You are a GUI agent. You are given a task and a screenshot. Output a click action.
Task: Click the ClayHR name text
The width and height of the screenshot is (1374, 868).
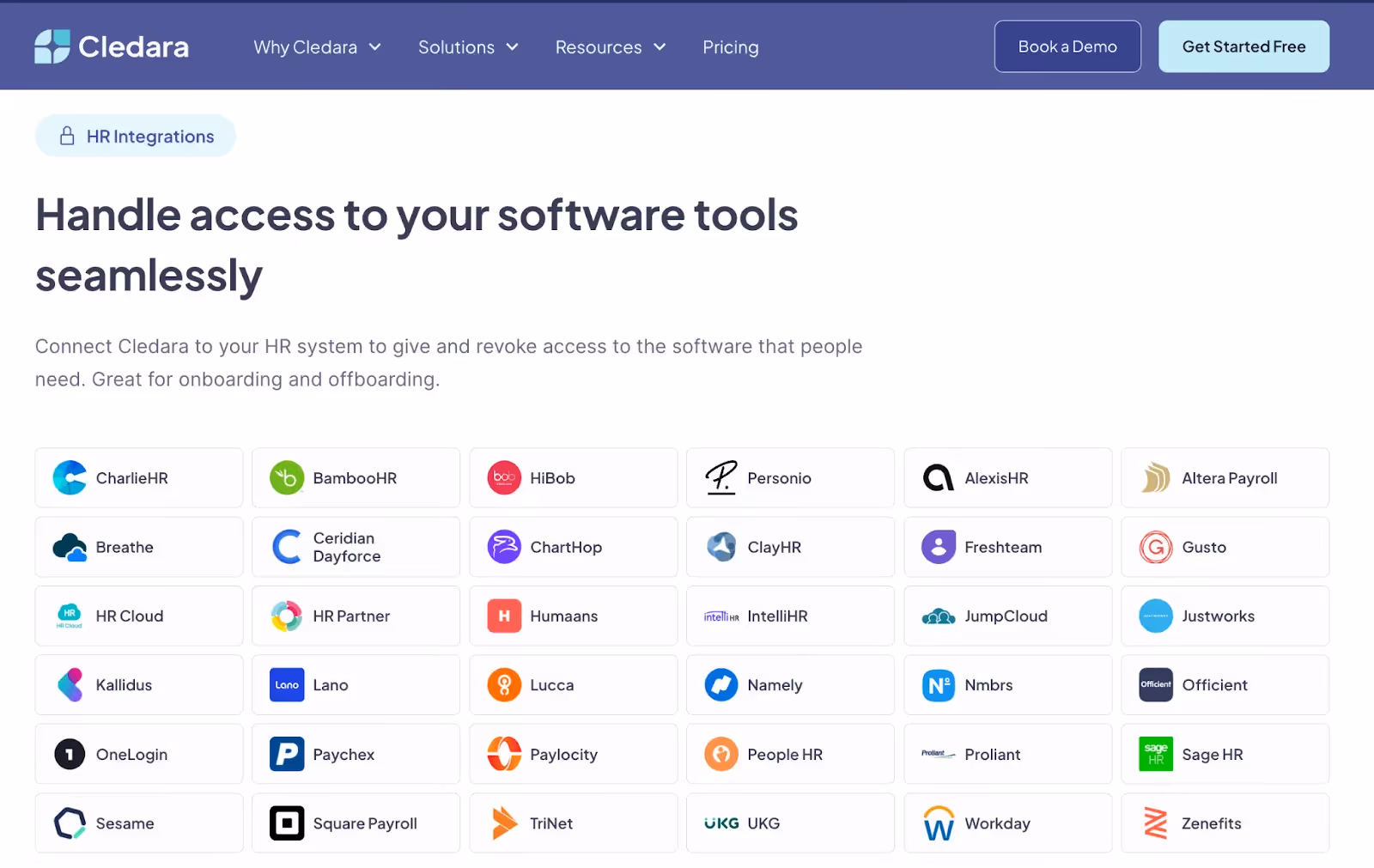(x=774, y=547)
